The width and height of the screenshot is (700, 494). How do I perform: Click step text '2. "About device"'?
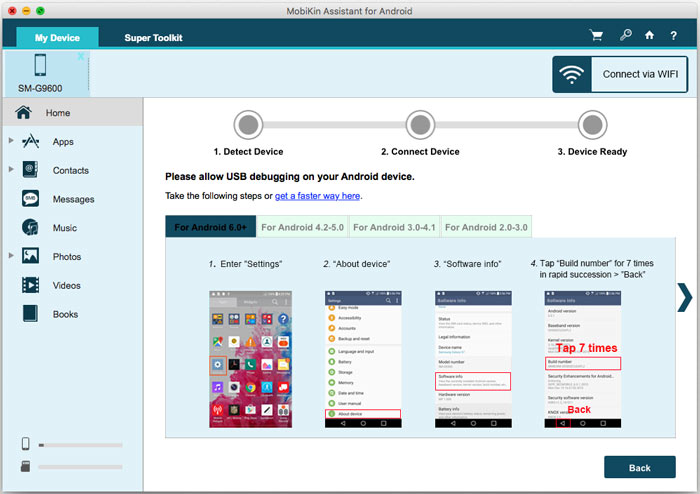tap(357, 264)
